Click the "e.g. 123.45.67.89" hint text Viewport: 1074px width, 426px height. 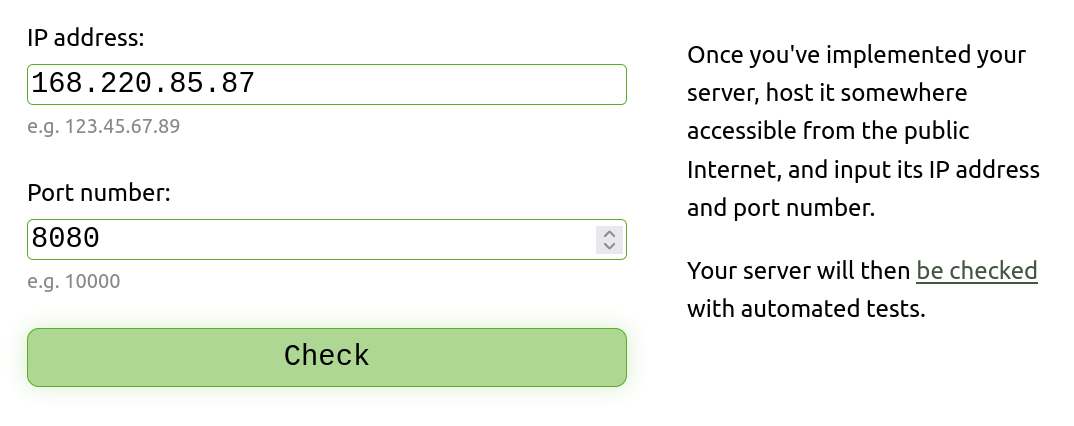pos(104,127)
